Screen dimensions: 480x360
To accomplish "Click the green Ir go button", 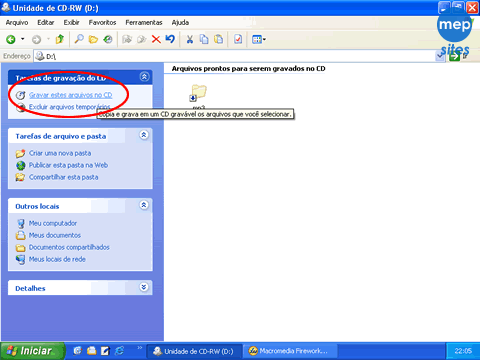I will [x=459, y=56].
